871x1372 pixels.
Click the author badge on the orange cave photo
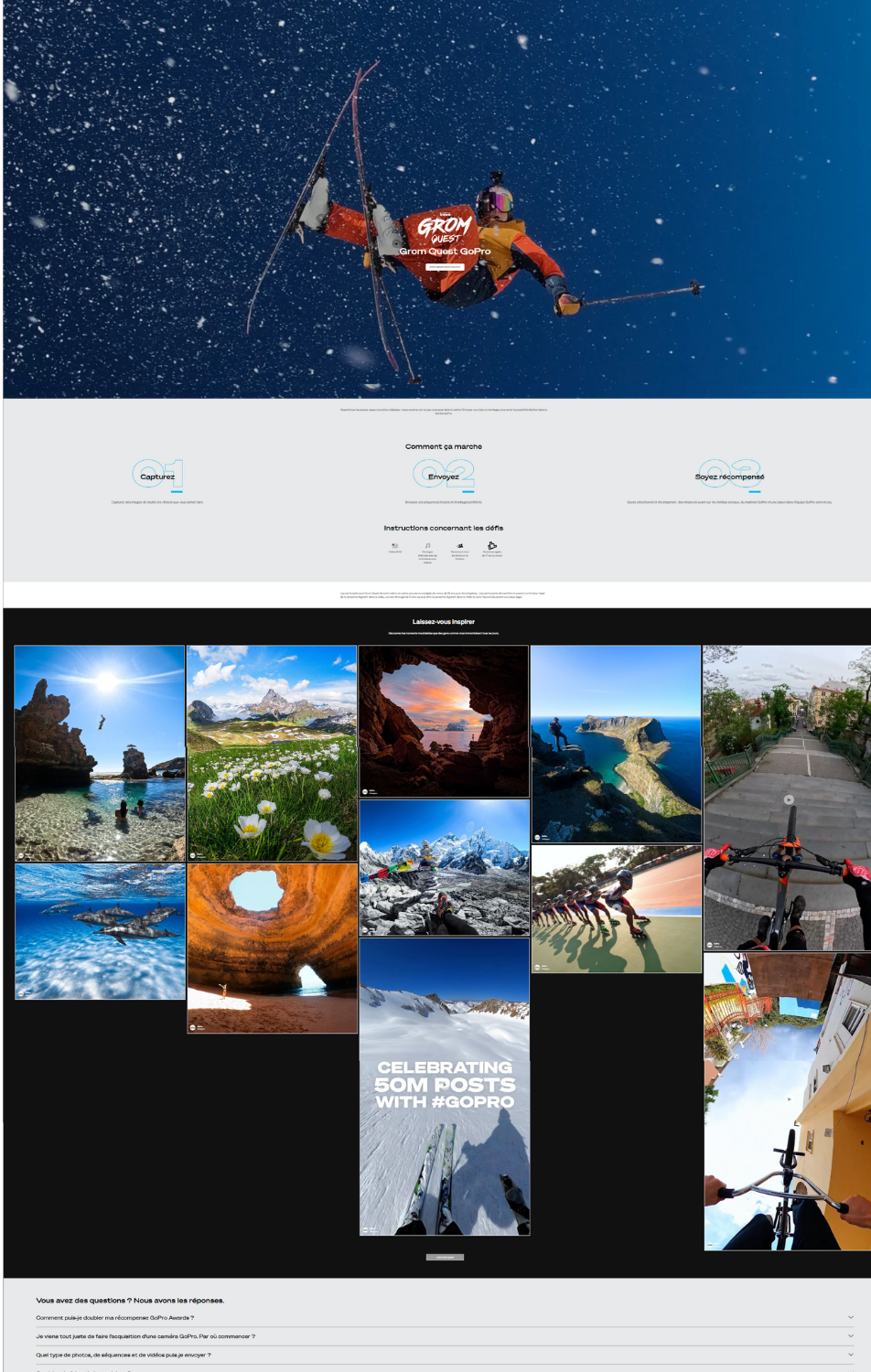[199, 1027]
